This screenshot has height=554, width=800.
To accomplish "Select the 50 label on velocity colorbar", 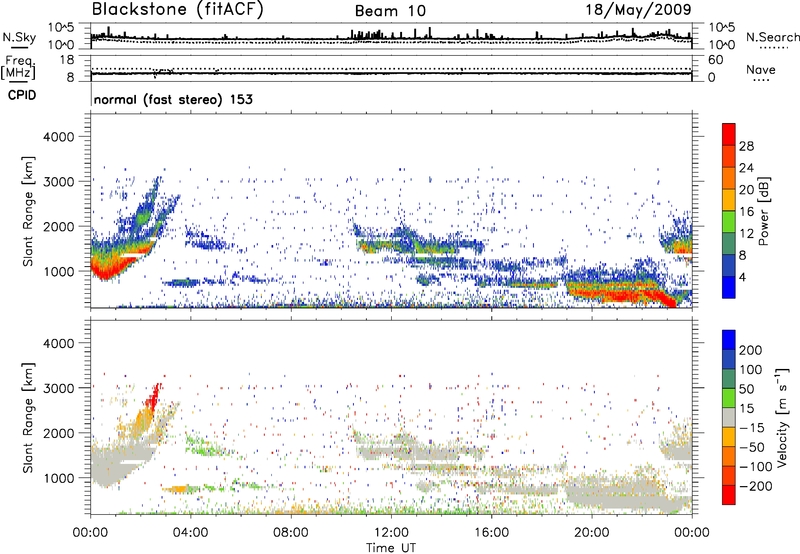I will pos(746,389).
